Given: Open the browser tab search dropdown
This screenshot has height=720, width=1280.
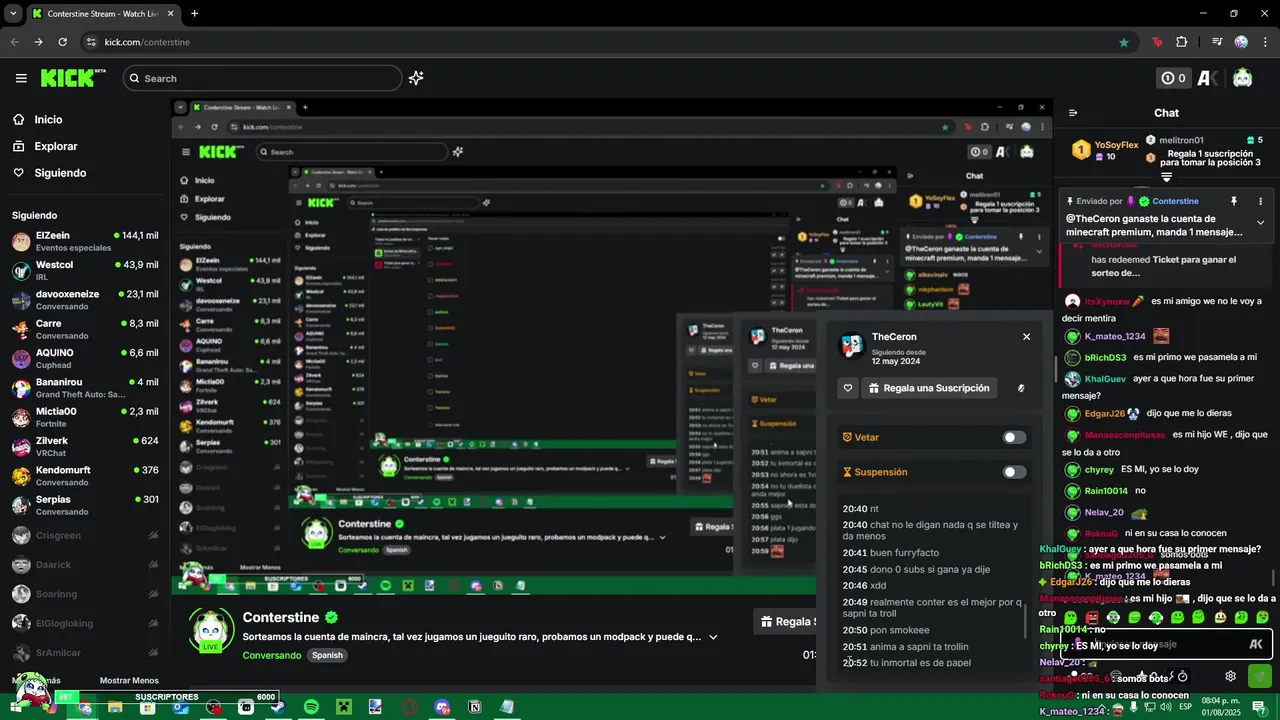Looking at the screenshot, I should point(13,14).
